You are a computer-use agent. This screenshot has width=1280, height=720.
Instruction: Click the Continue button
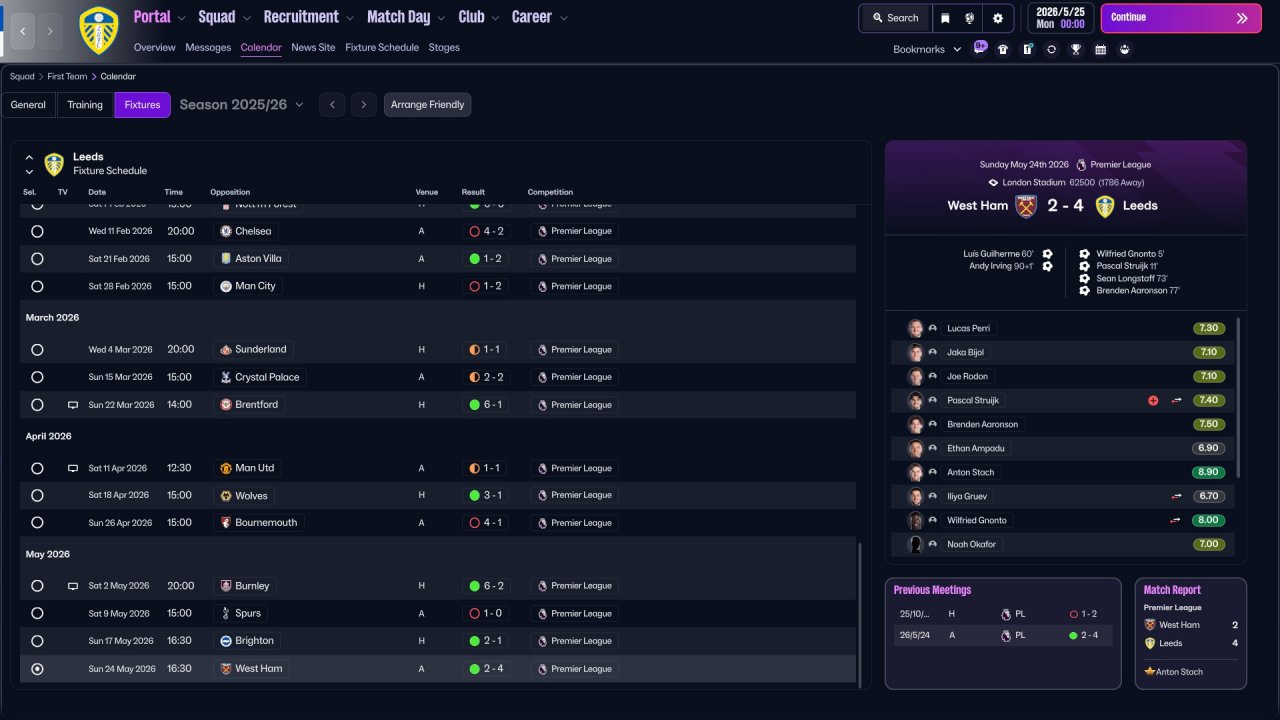pos(1181,18)
